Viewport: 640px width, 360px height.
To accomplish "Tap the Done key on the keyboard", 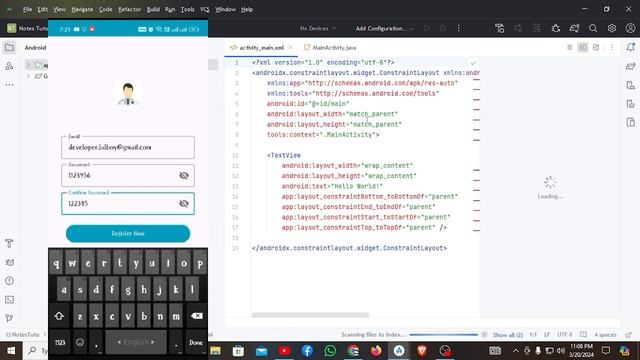I will coord(196,342).
